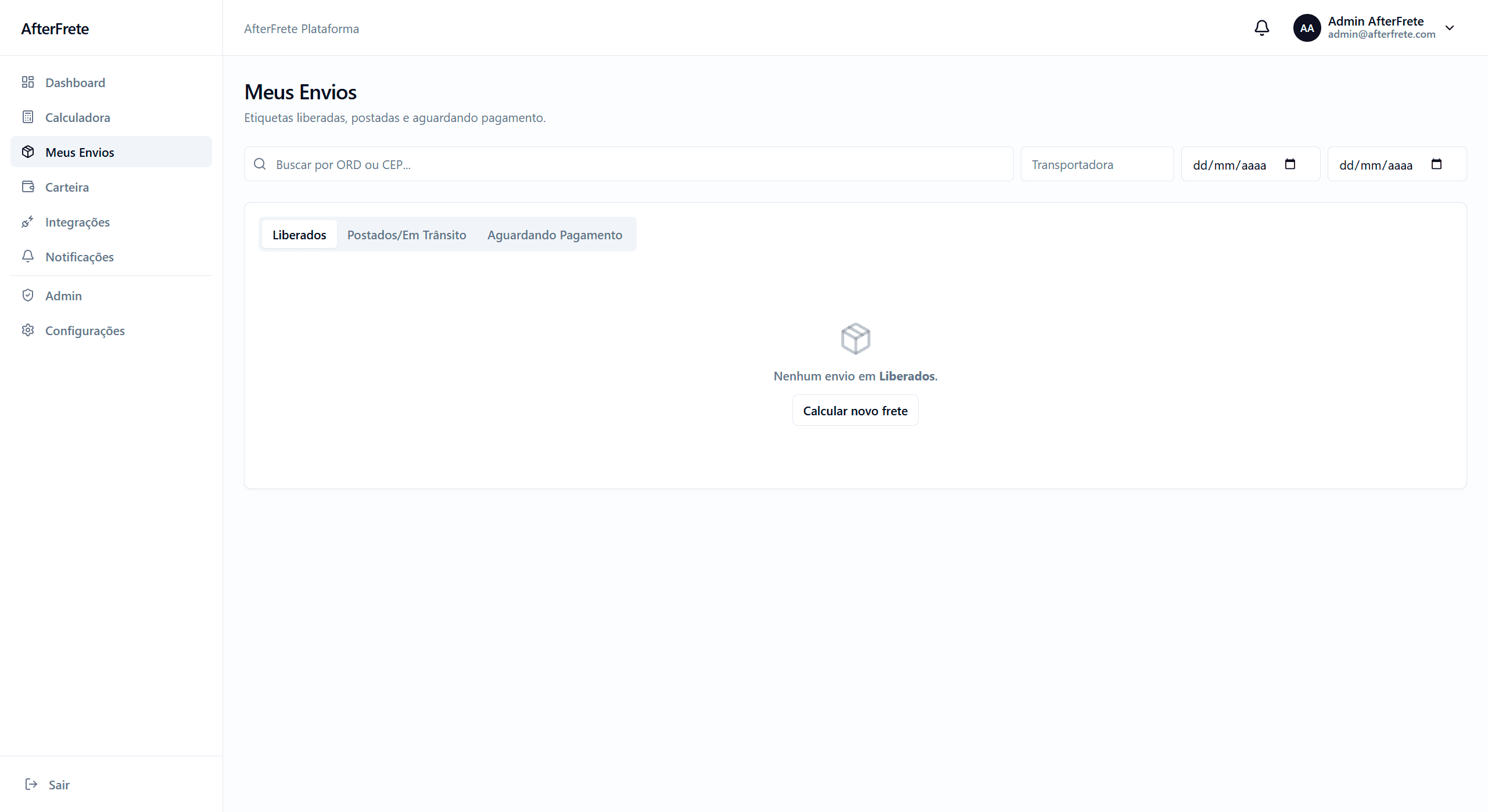Viewport: 1488px width, 812px height.
Task: Focus the Buscar por ORD ou CEP field
Action: [x=629, y=164]
